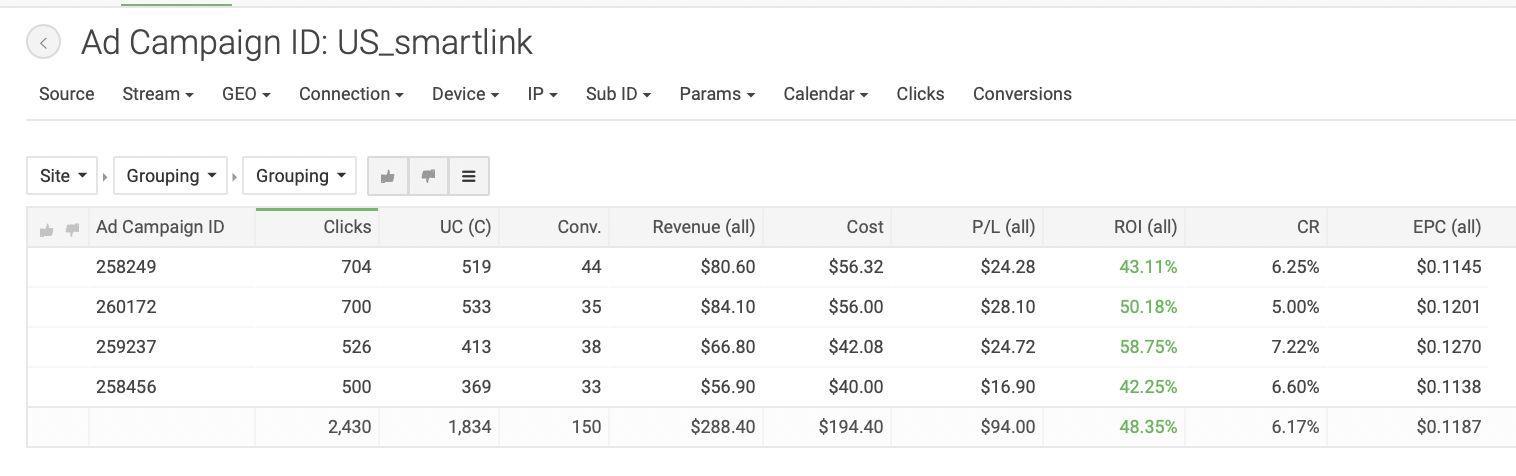Open the Calendar menu
1516x476 pixels.
825,94
